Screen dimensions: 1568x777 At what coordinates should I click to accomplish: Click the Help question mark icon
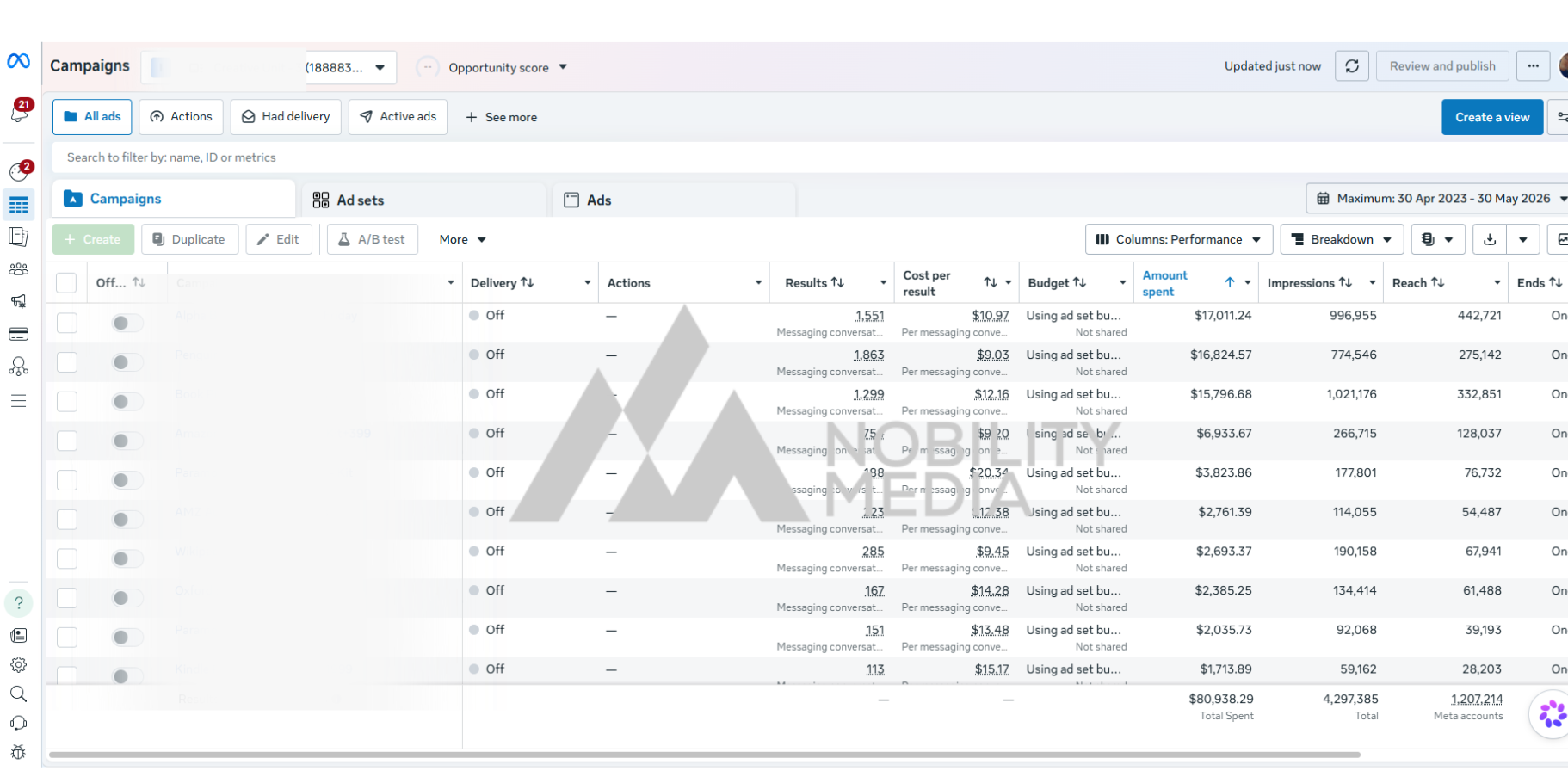click(x=19, y=603)
